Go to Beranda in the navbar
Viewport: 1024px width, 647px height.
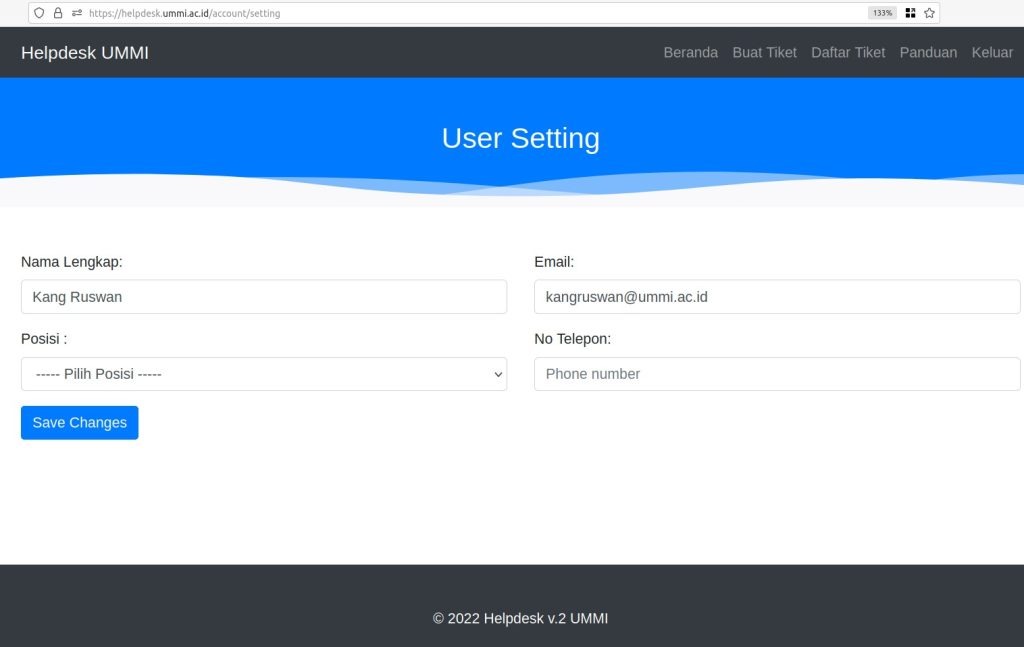pos(690,52)
